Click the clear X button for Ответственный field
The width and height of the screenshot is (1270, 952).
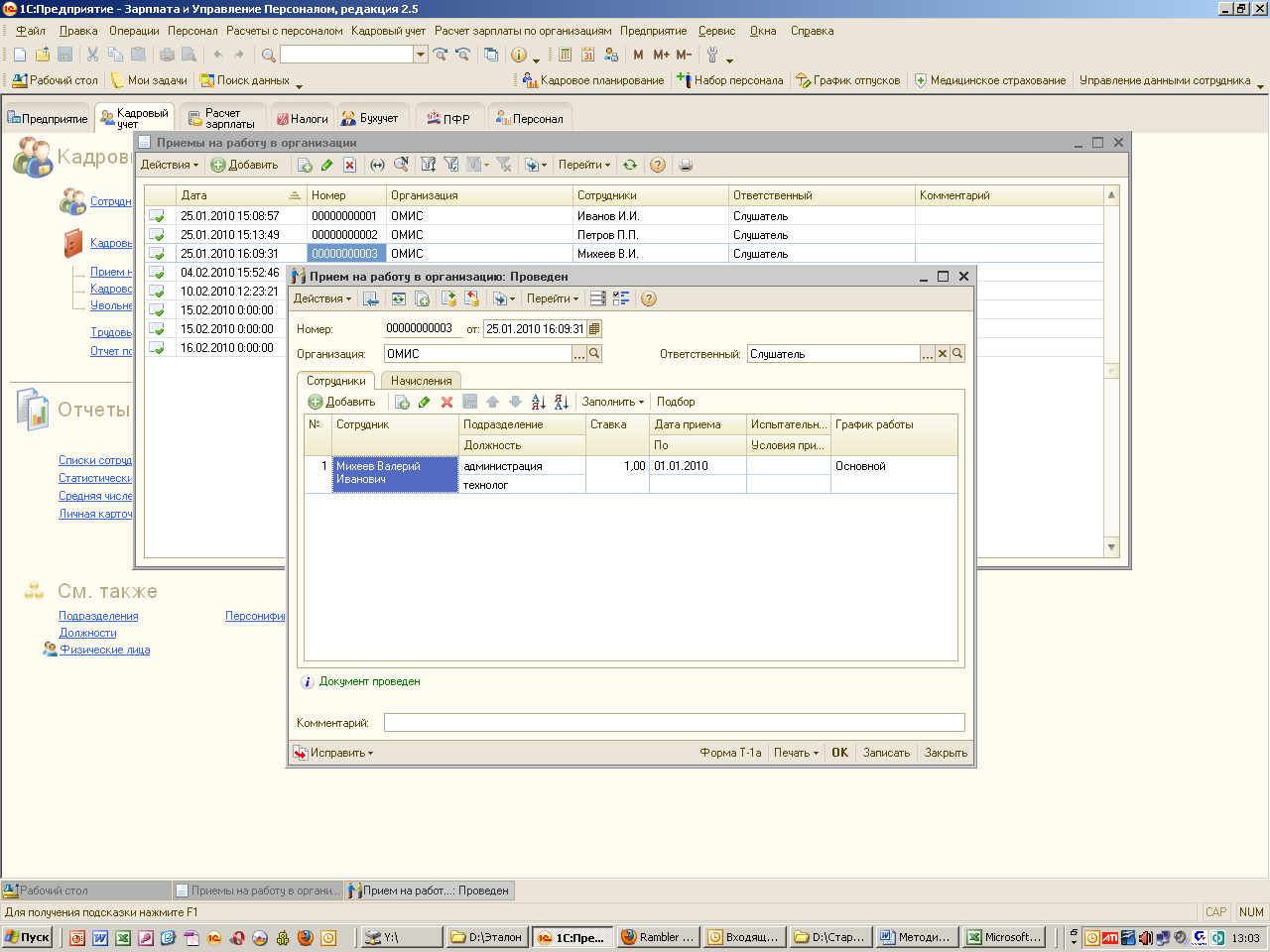pos(943,354)
